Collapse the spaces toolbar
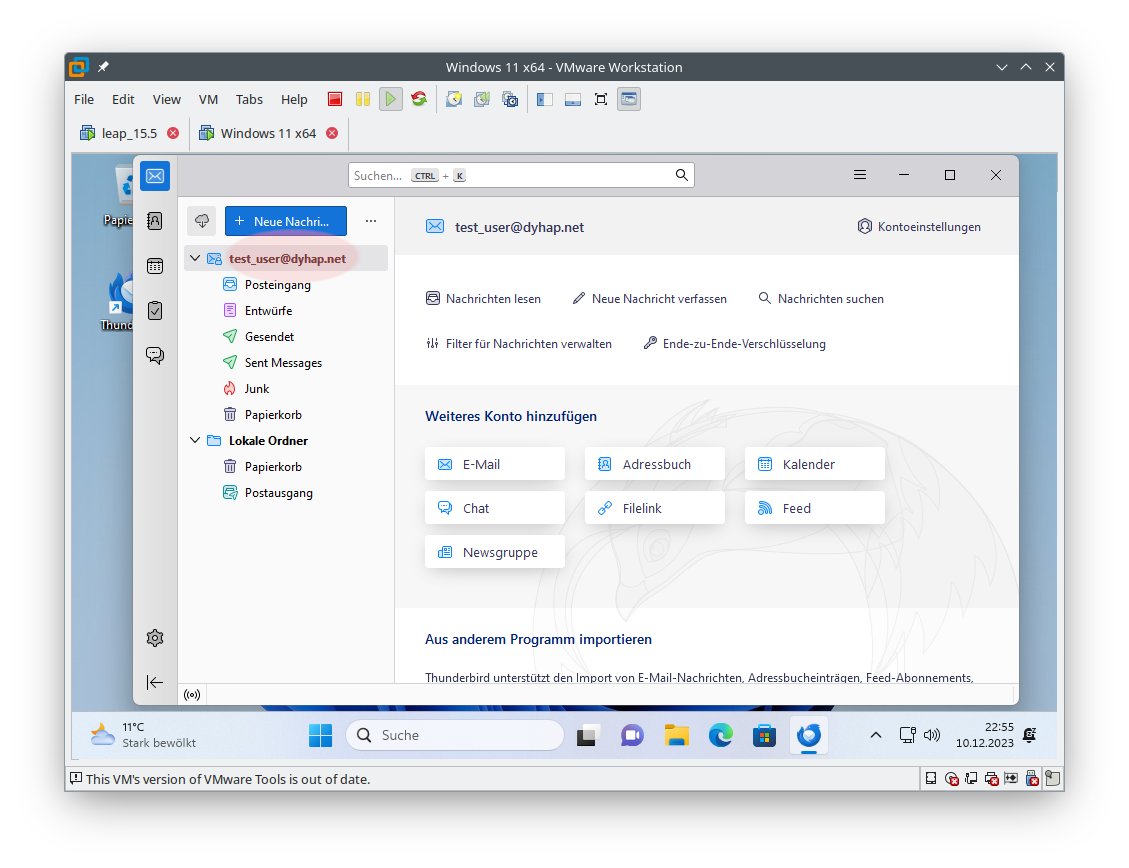 point(155,682)
